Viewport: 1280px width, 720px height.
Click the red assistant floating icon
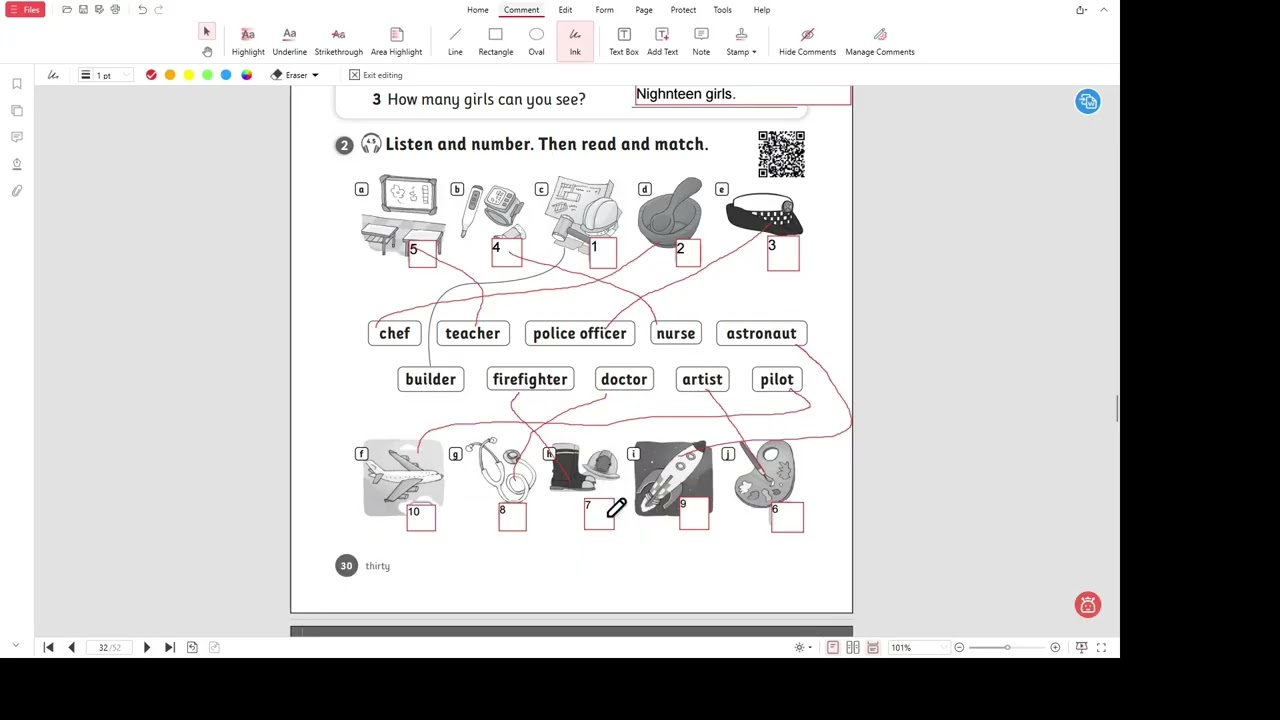point(1087,604)
